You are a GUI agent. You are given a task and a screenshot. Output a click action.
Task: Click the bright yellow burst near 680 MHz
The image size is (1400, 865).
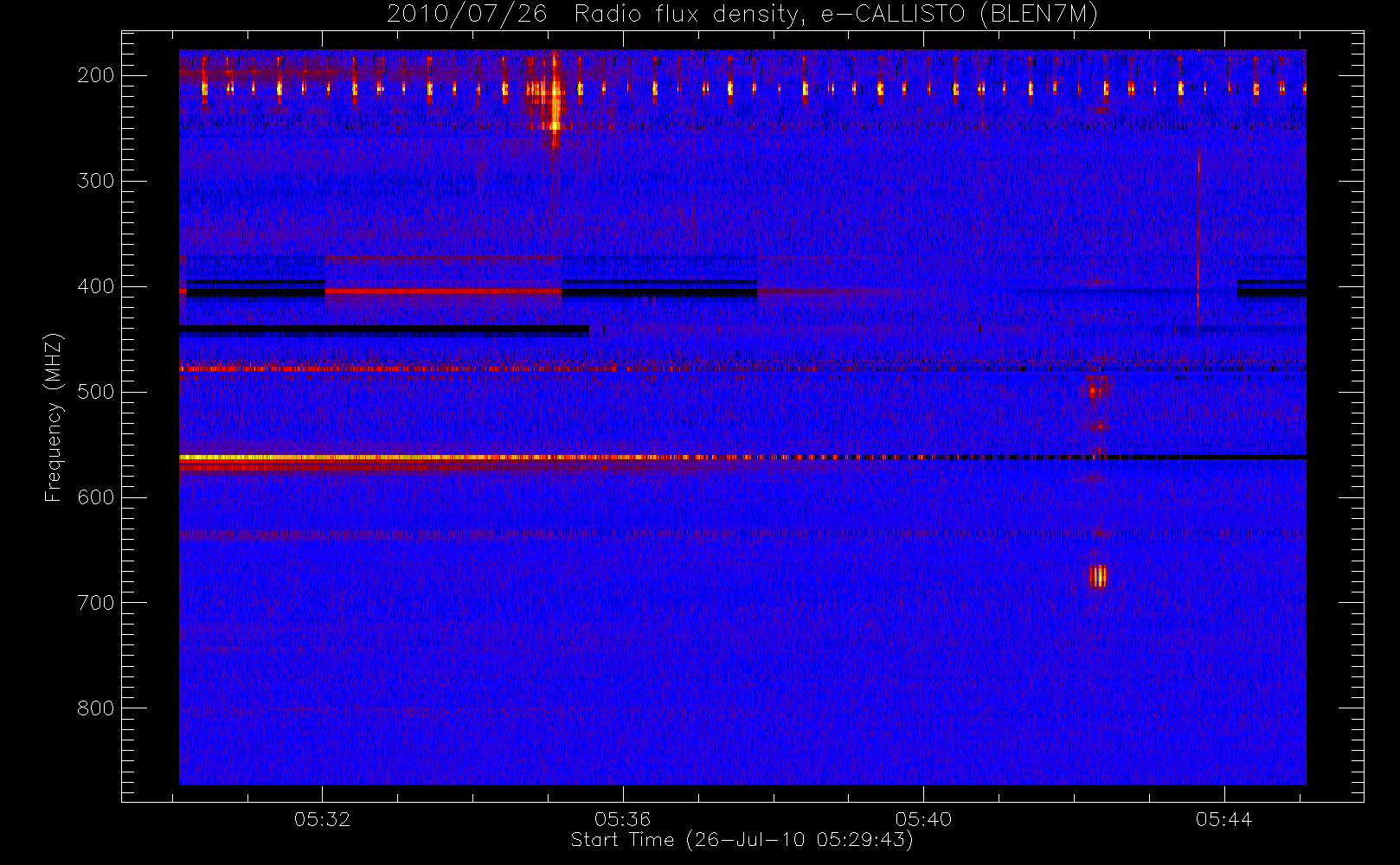[1098, 576]
